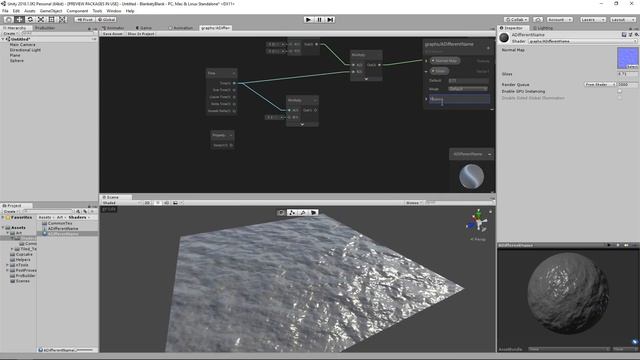Click the Normal Map texture swatch
The height and width of the screenshot is (360, 640).
[627, 58]
